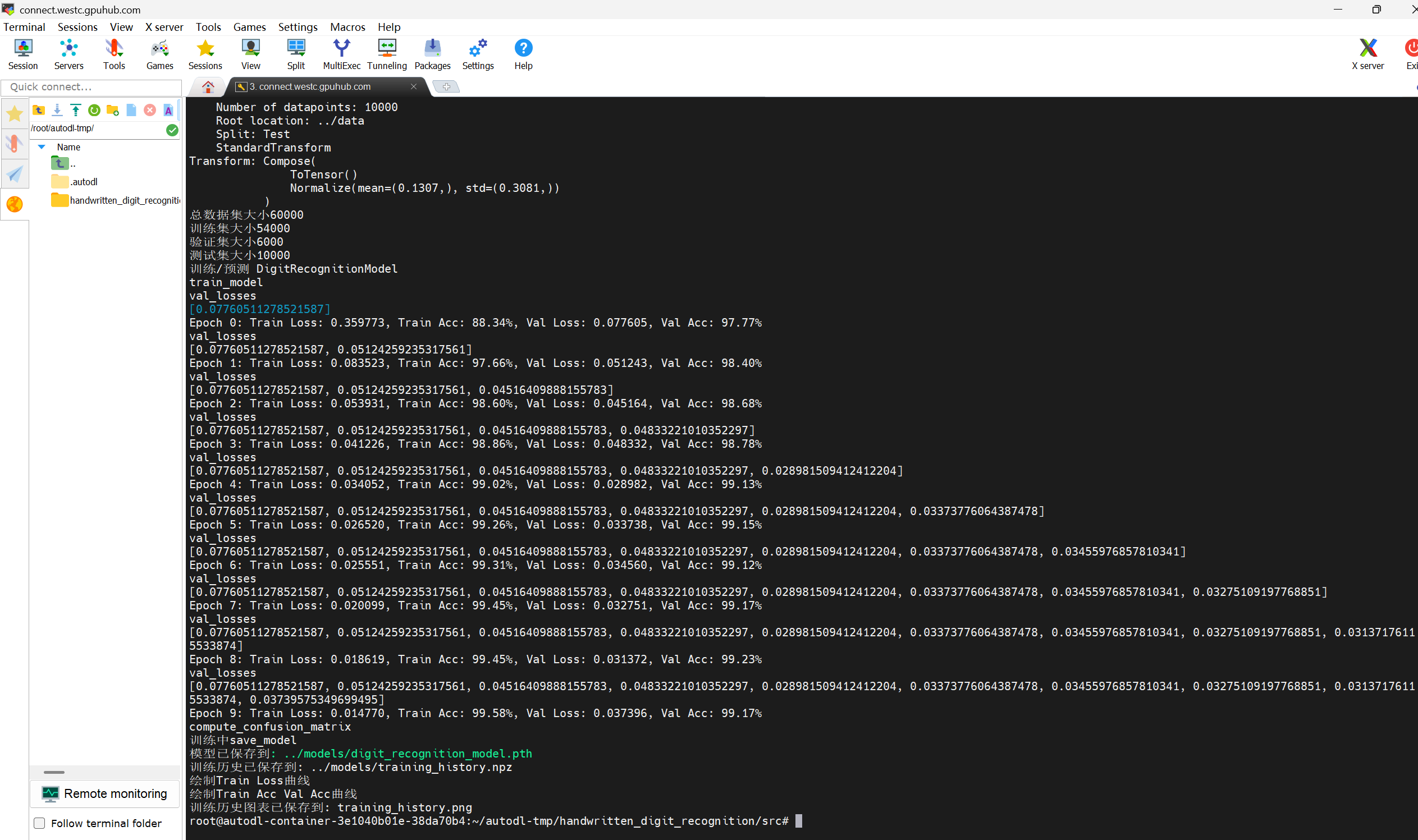The height and width of the screenshot is (840, 1418).
Task: Click the red delete icon in SFTP toolbar
Action: [149, 110]
